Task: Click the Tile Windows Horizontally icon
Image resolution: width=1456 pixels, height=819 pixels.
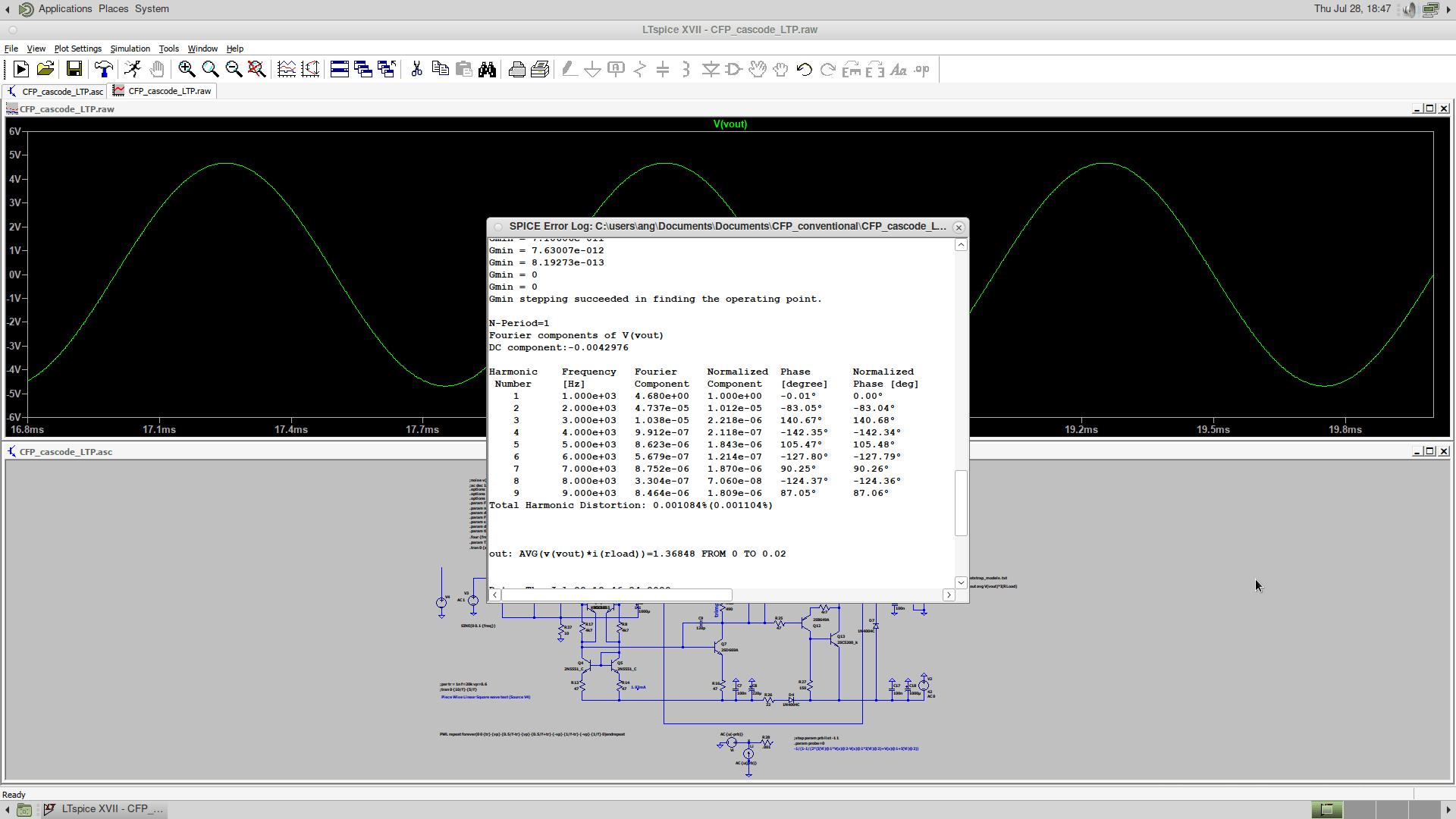Action: coord(340,70)
